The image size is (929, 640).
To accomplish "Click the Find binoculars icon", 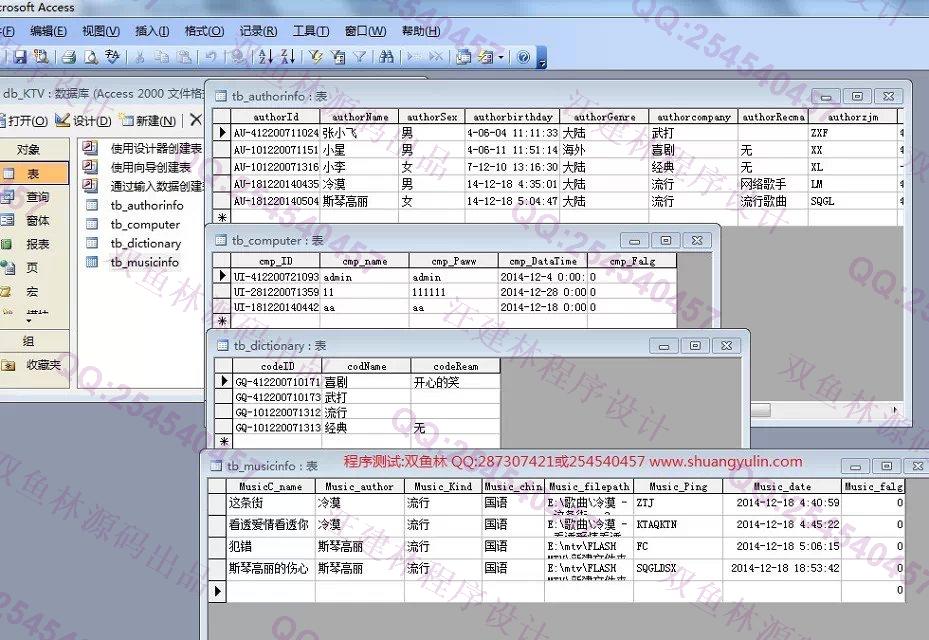I will pyautogui.click(x=386, y=57).
